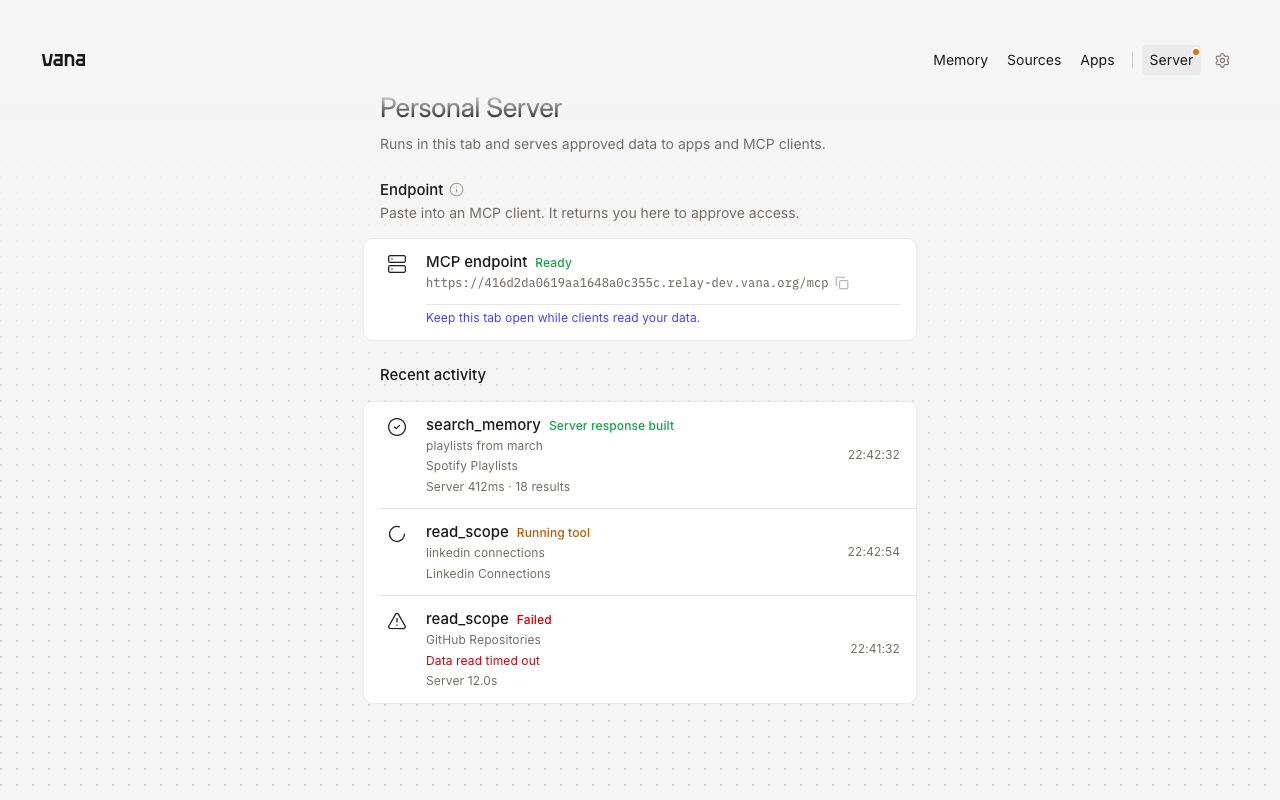Click the failed read_scope warning icon
This screenshot has width=1280, height=800.
coord(397,621)
